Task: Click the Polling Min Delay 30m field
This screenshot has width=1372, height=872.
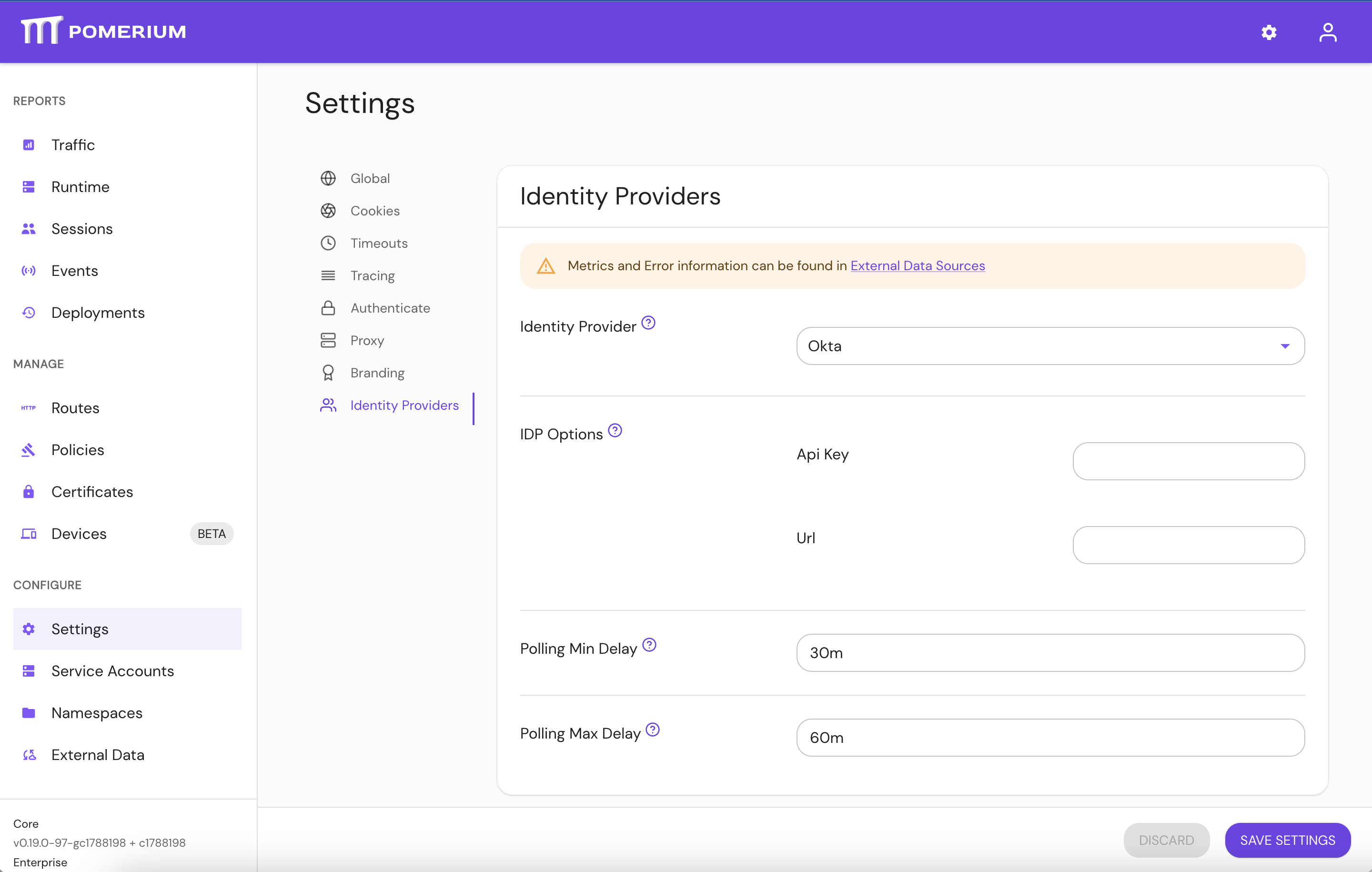Action: point(1050,653)
